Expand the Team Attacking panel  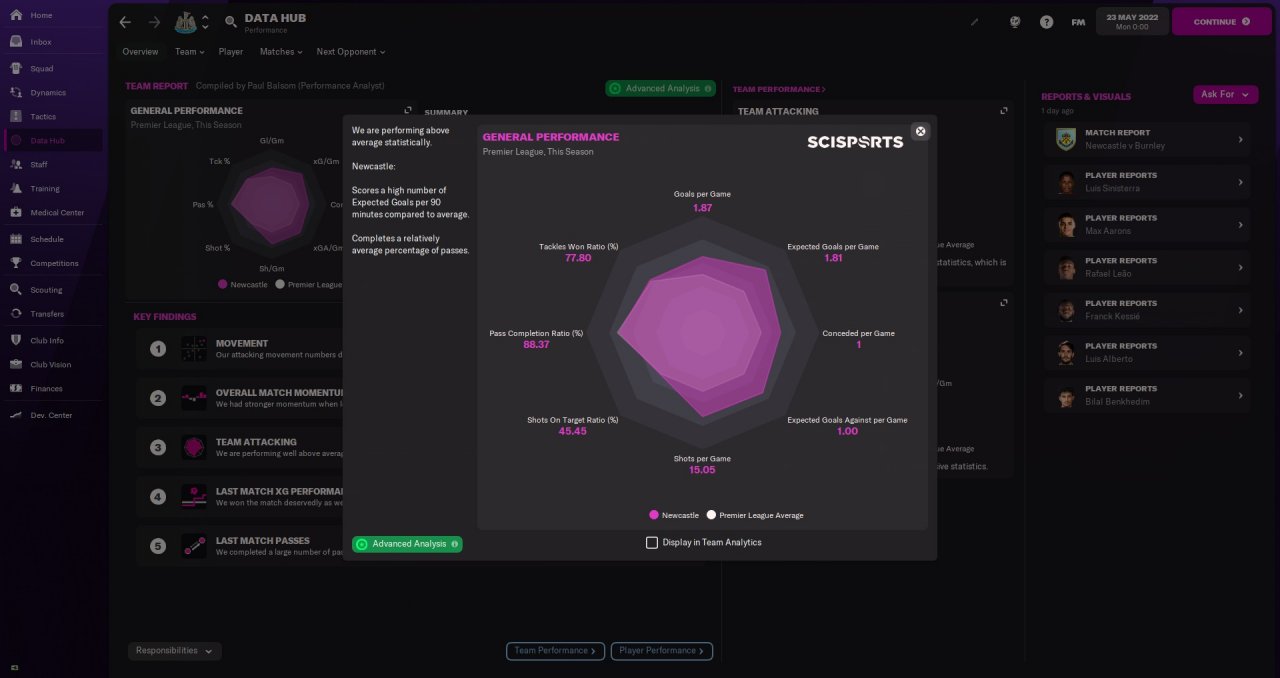coord(1004,111)
